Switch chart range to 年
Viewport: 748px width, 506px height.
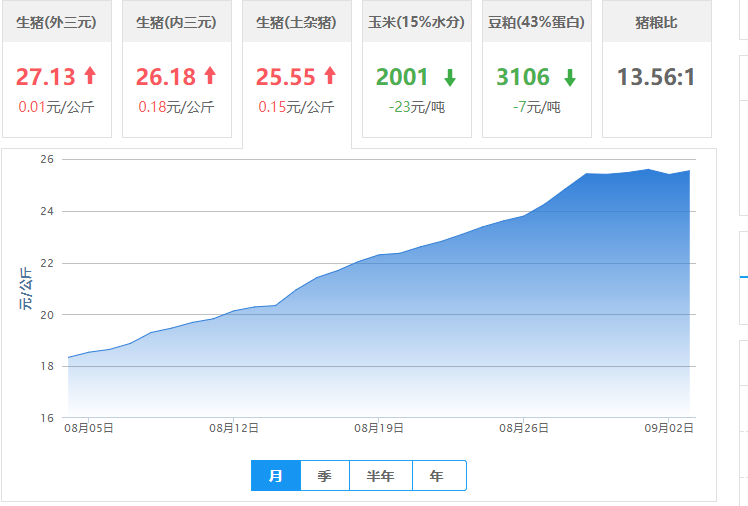439,475
